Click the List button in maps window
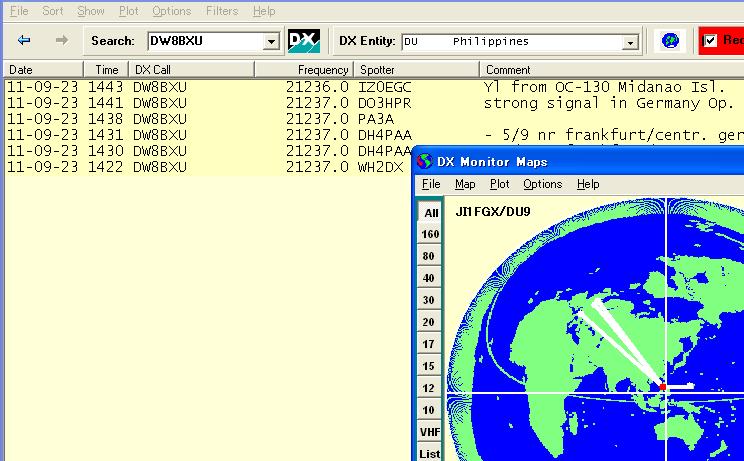744x461 pixels. pos(430,453)
